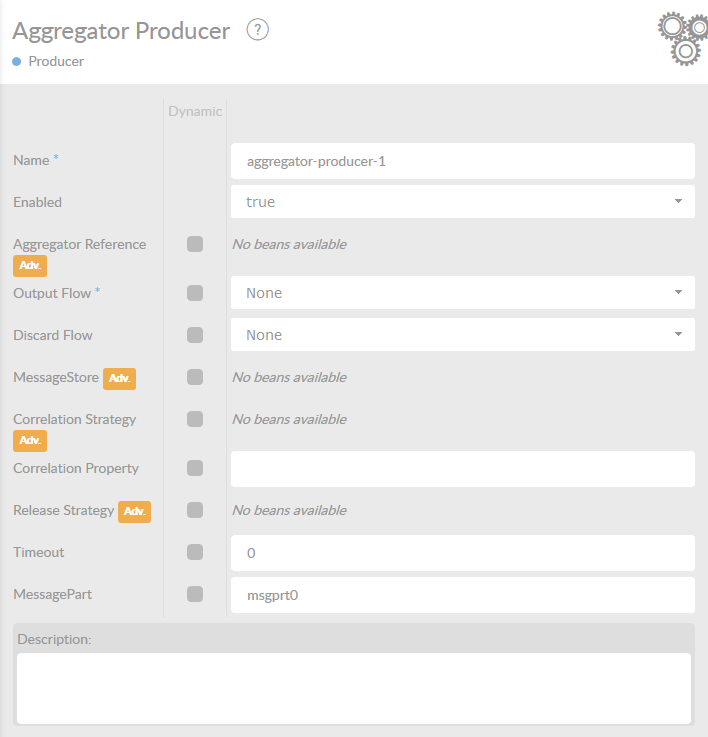Click the Adv. badge beside MessageStore

pyautogui.click(x=119, y=378)
